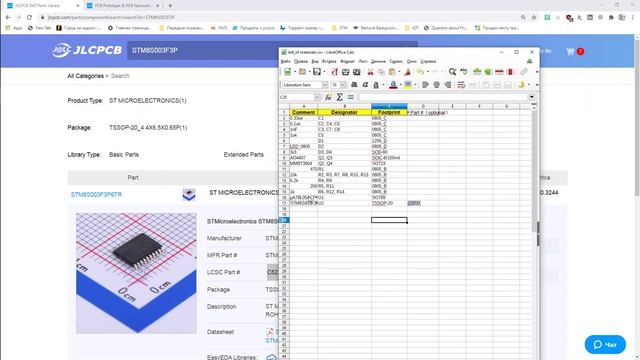Click the Sum sigma icon
Image resolution: width=640 pixels, height=360 pixels.
coord(340,97)
